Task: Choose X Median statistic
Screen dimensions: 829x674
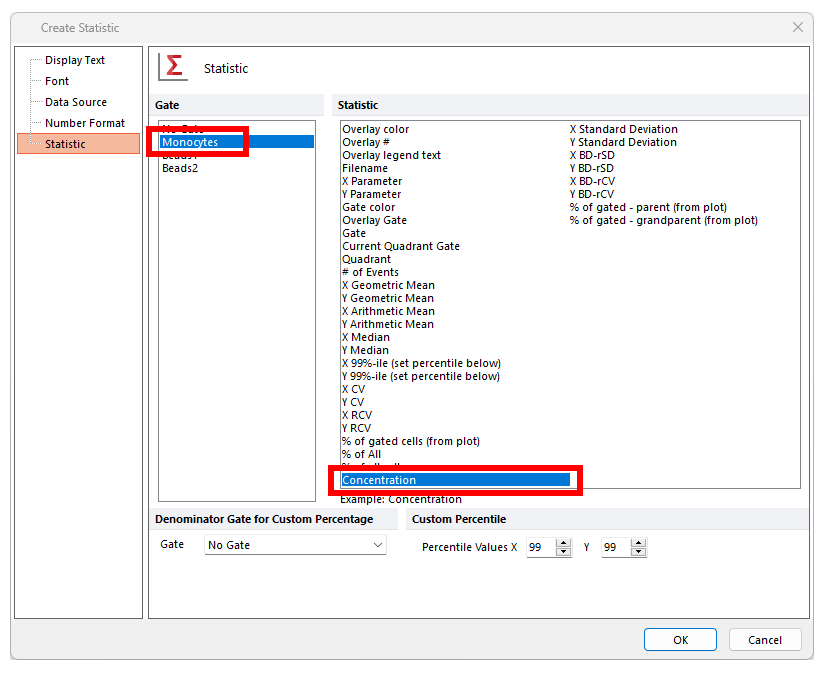Action: [366, 337]
